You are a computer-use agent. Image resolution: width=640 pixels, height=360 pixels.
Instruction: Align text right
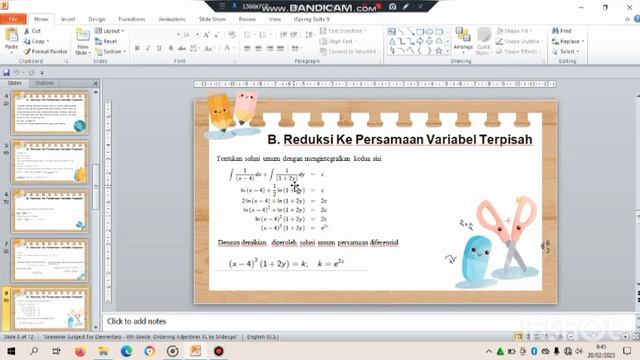[269, 48]
